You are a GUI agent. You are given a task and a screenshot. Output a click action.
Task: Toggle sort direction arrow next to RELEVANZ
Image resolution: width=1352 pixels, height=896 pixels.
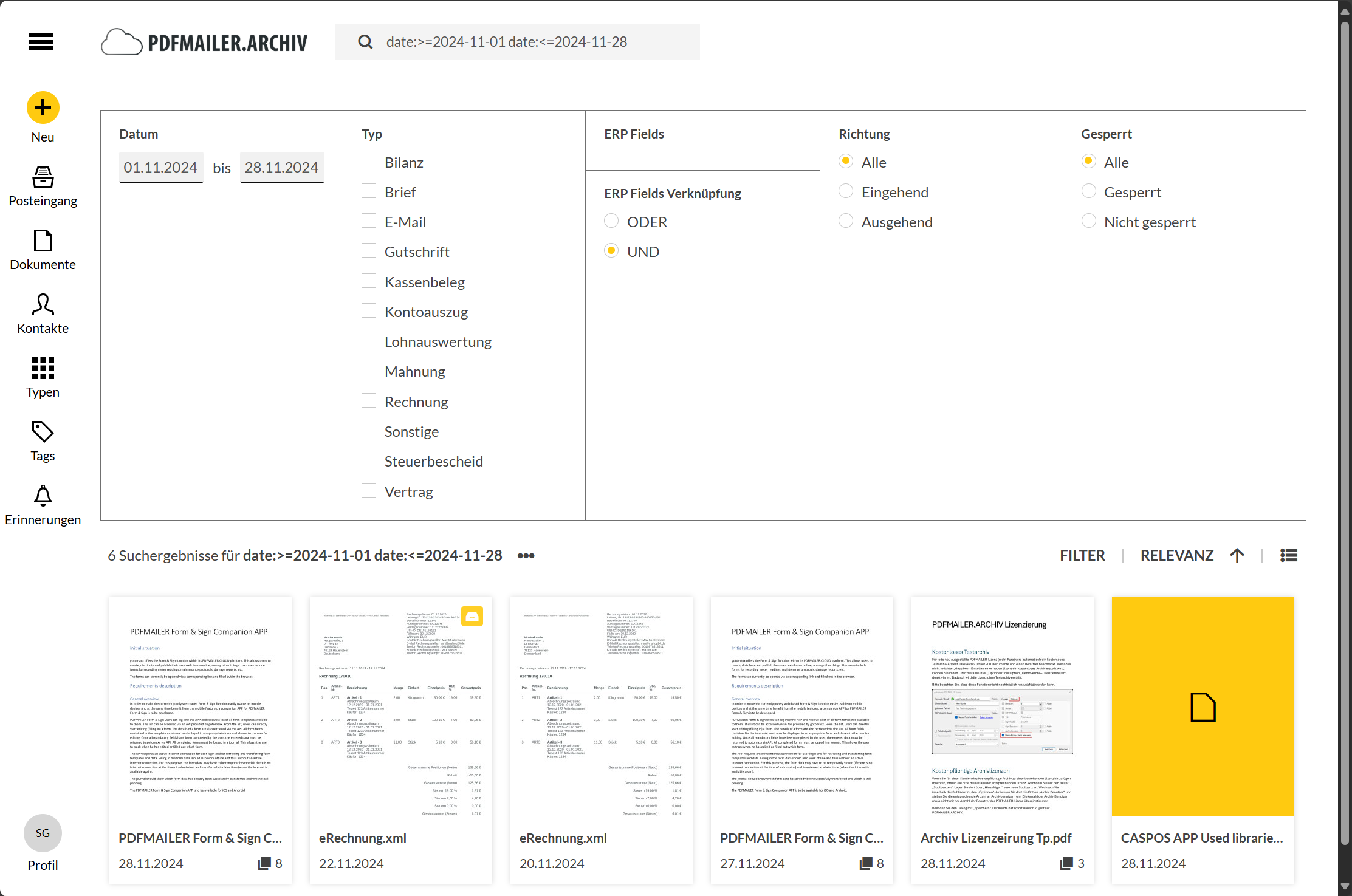pos(1237,555)
